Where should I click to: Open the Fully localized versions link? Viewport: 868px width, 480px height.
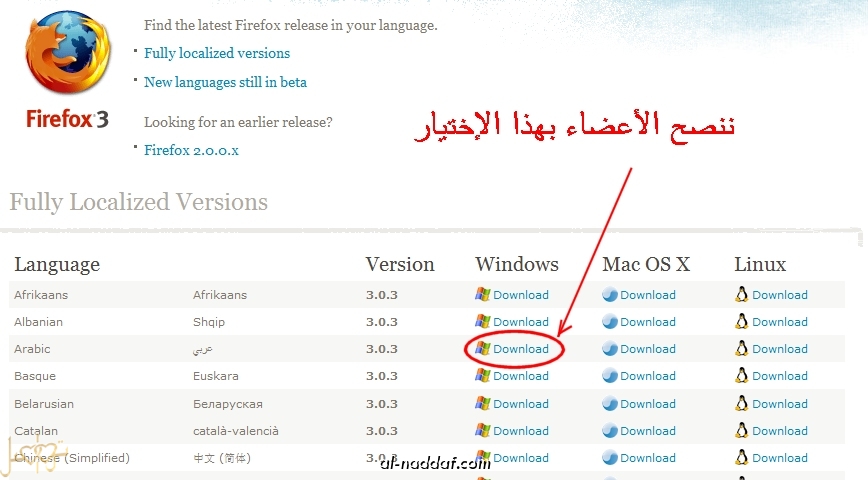tap(217, 53)
